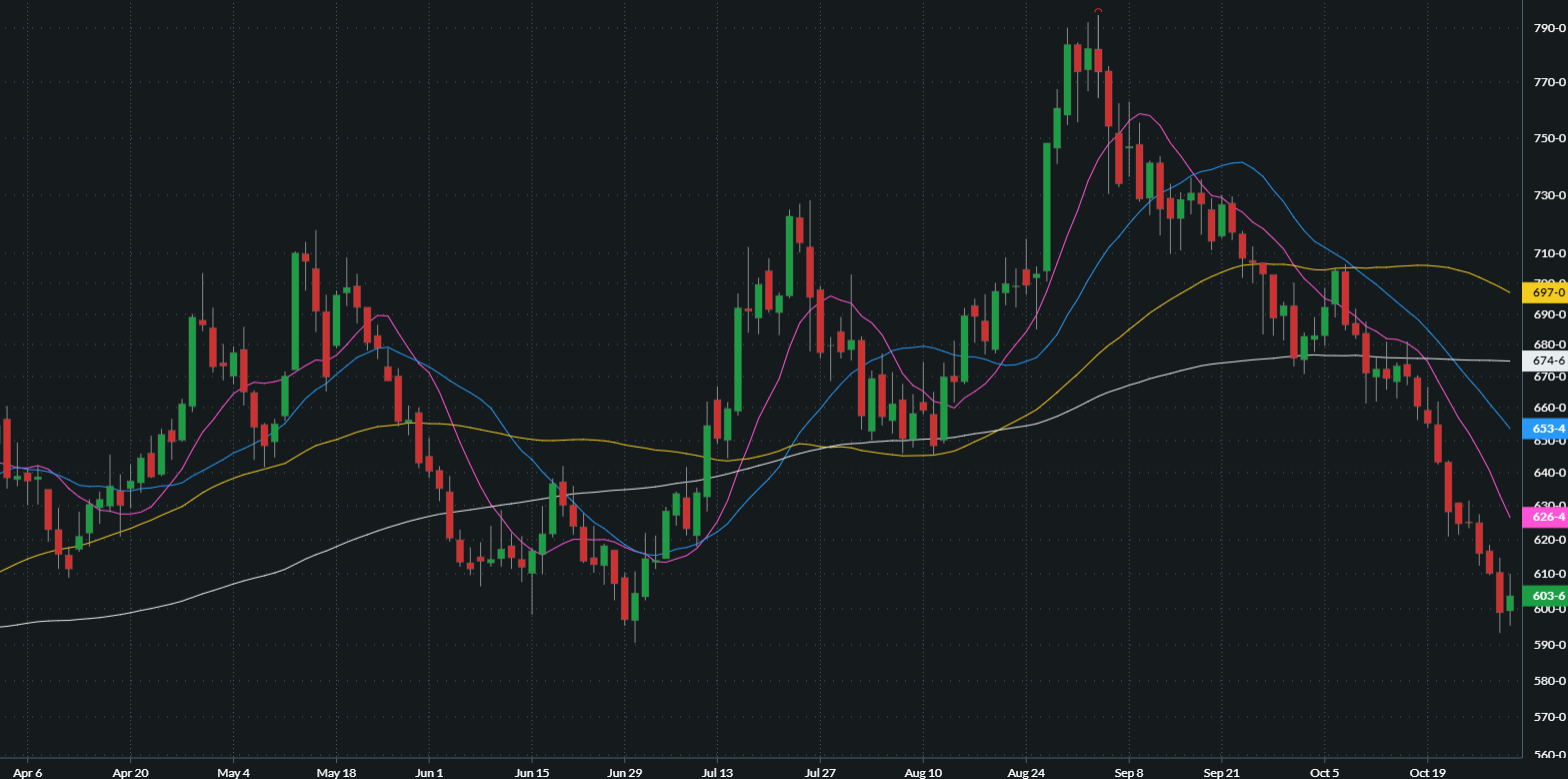Screen dimensions: 1568x779
Task: Click the 690-0 price axis label
Action: point(1548,314)
